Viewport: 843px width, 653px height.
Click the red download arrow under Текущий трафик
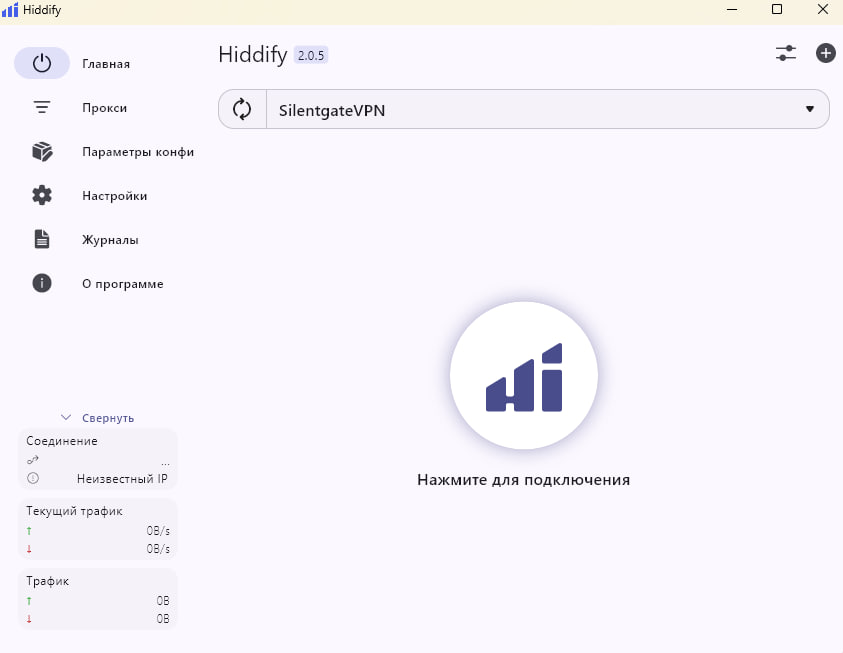click(x=29, y=549)
